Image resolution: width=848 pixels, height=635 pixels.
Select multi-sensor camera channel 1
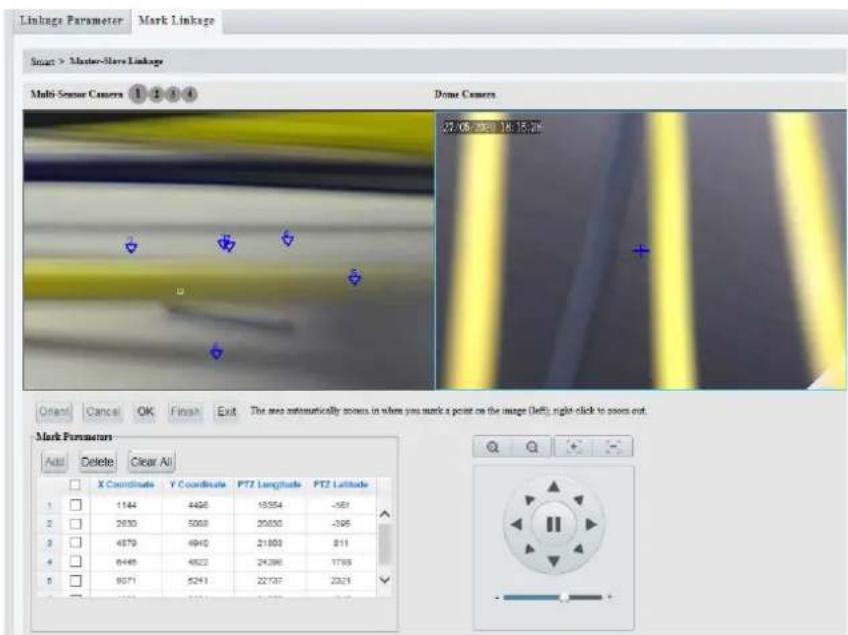tap(138, 94)
